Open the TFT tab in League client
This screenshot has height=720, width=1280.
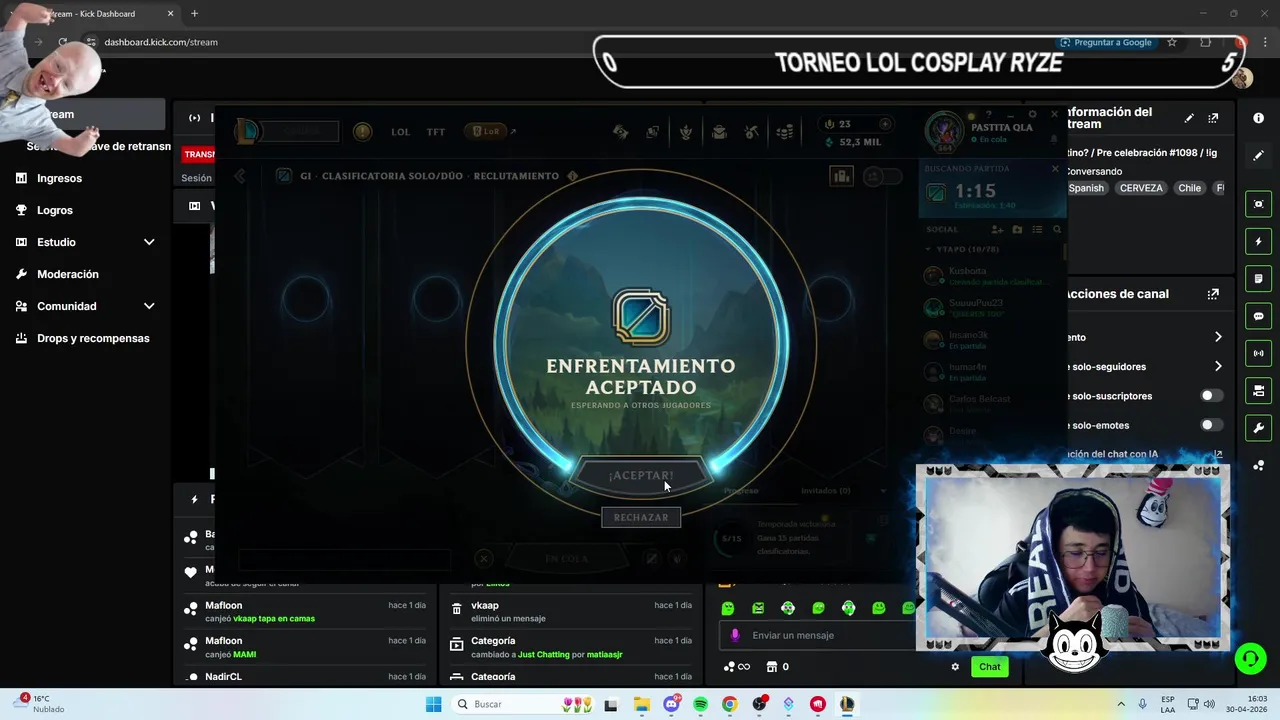click(436, 132)
